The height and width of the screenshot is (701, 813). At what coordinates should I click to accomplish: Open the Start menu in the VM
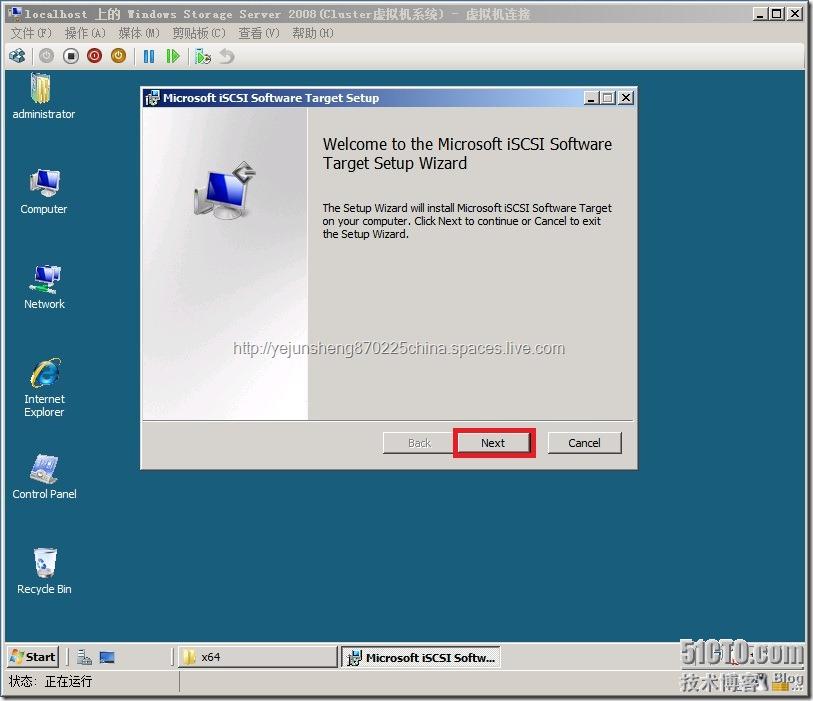(x=33, y=657)
